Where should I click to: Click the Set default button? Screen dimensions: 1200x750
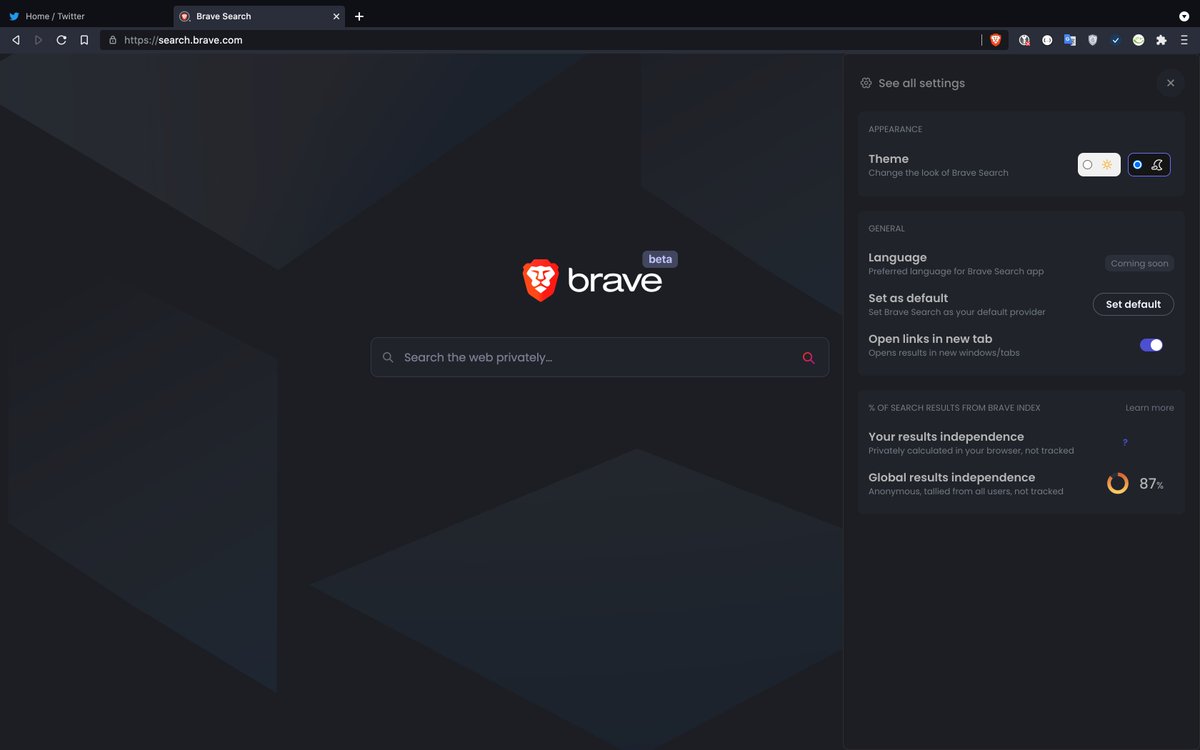point(1133,304)
